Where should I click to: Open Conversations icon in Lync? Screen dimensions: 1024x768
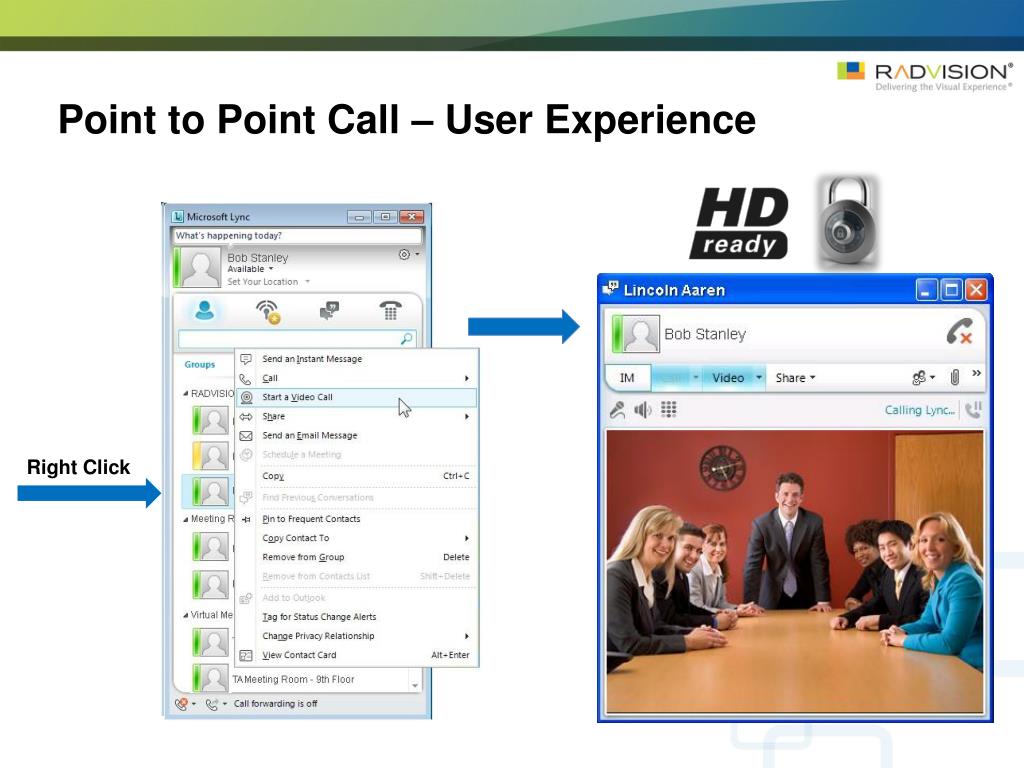pos(329,310)
